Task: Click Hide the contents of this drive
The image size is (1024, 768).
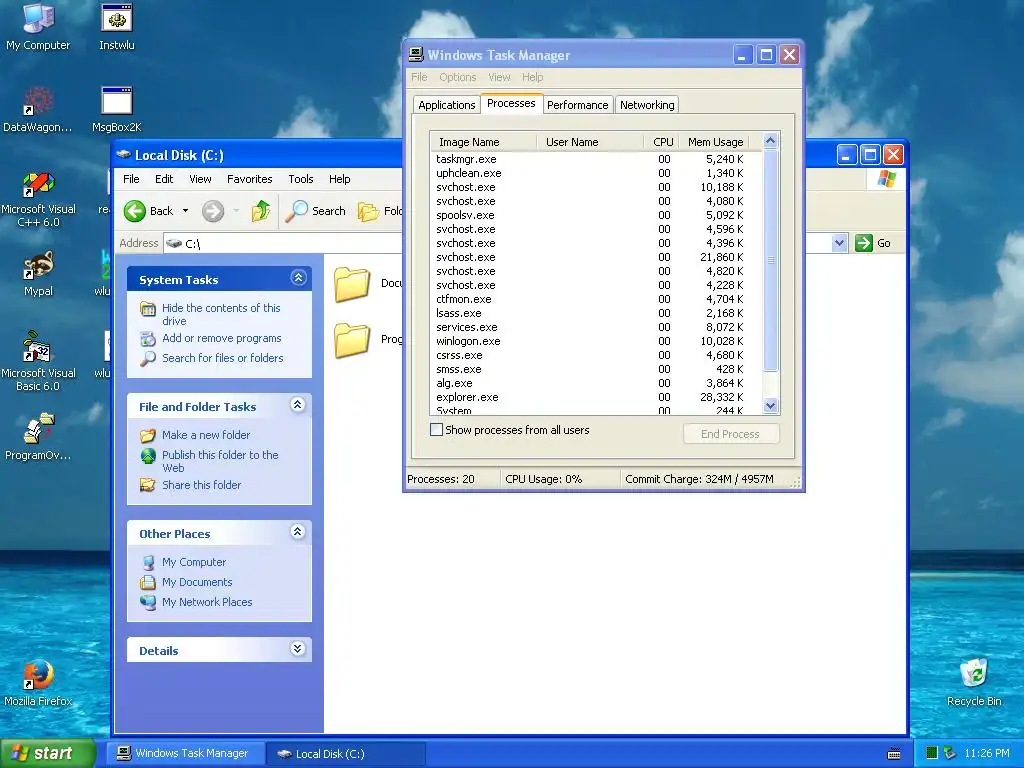Action: pos(221,314)
